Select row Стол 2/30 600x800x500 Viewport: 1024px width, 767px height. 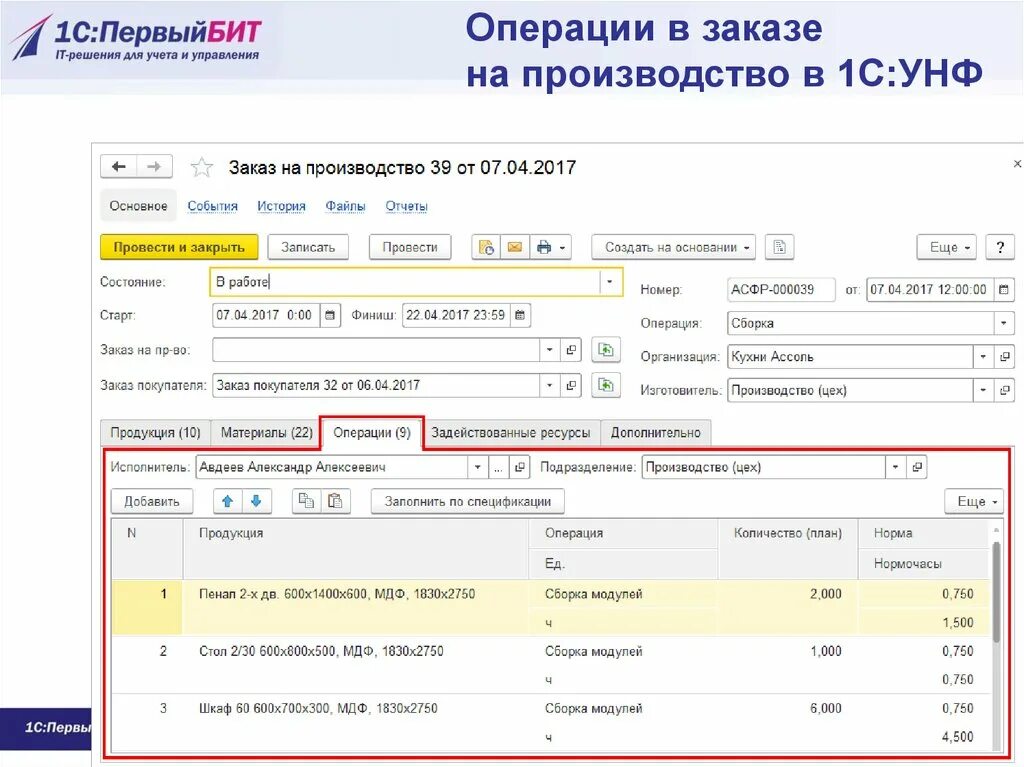tap(551, 665)
